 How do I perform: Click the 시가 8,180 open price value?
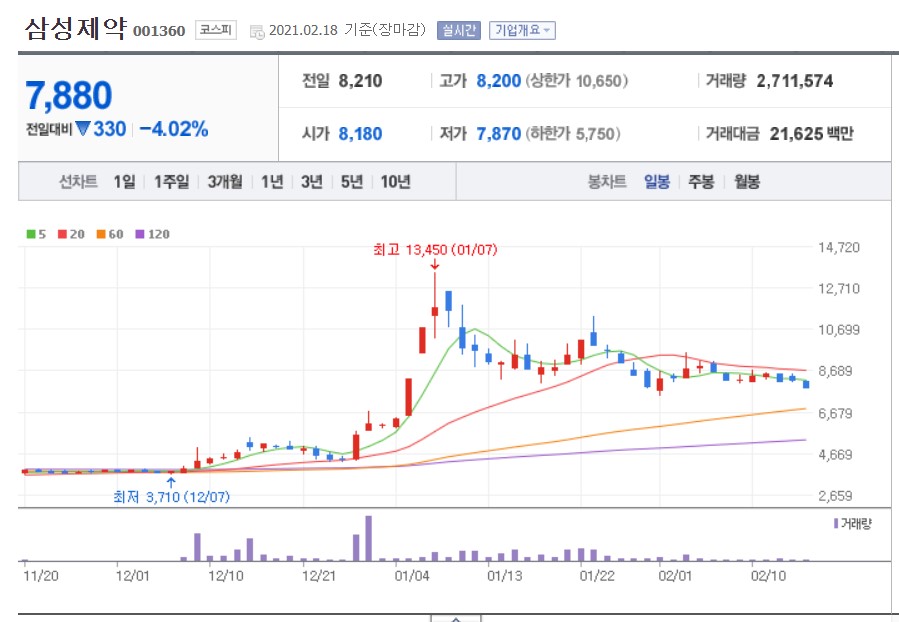click(360, 134)
